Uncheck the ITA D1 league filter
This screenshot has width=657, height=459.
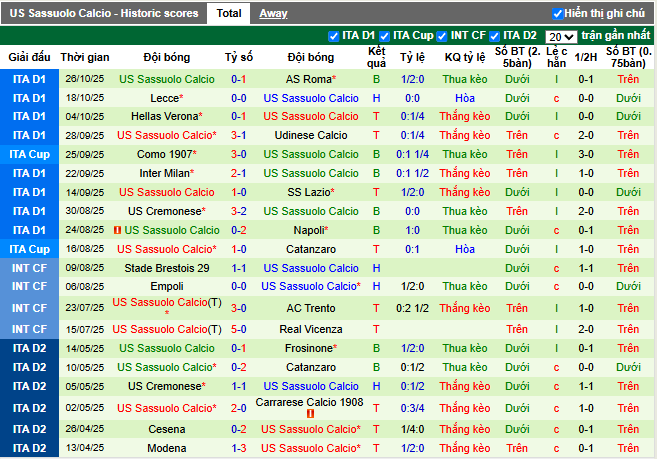(334, 35)
